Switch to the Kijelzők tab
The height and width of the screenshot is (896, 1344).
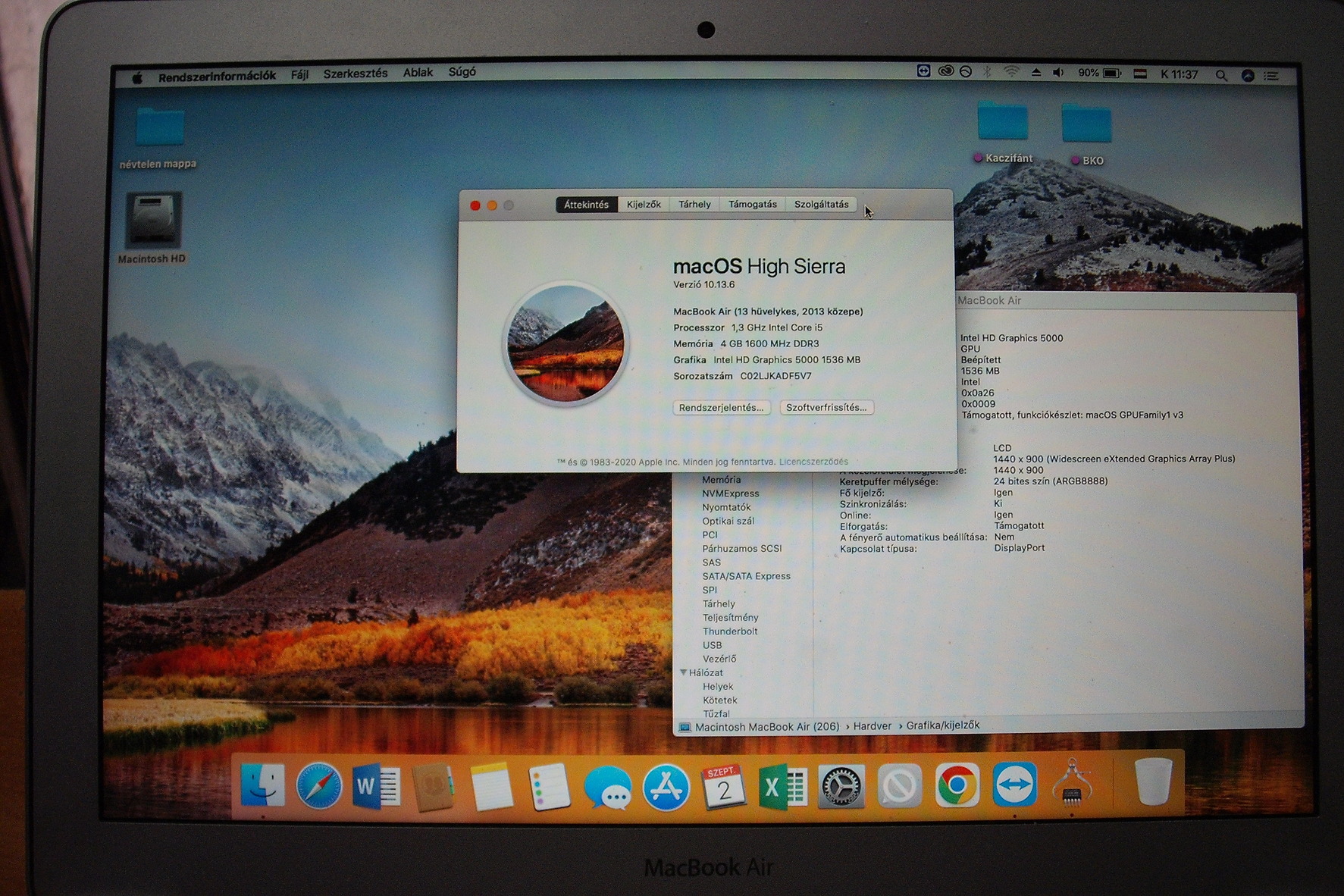(644, 205)
